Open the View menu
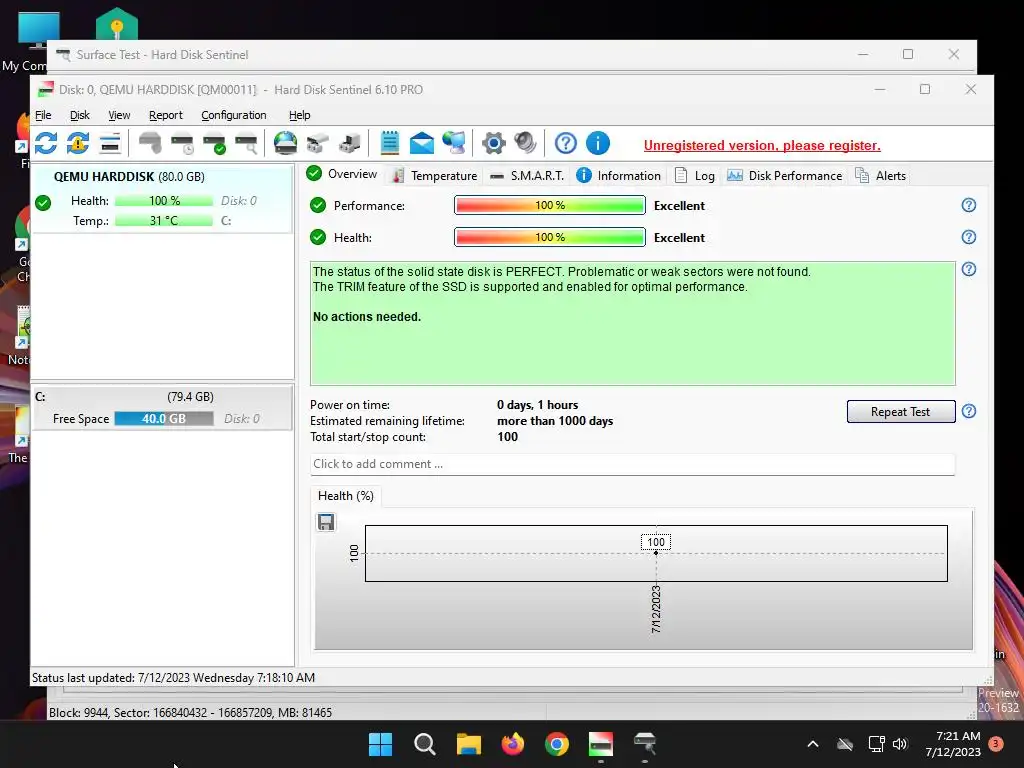The width and height of the screenshot is (1024, 768). click(119, 115)
